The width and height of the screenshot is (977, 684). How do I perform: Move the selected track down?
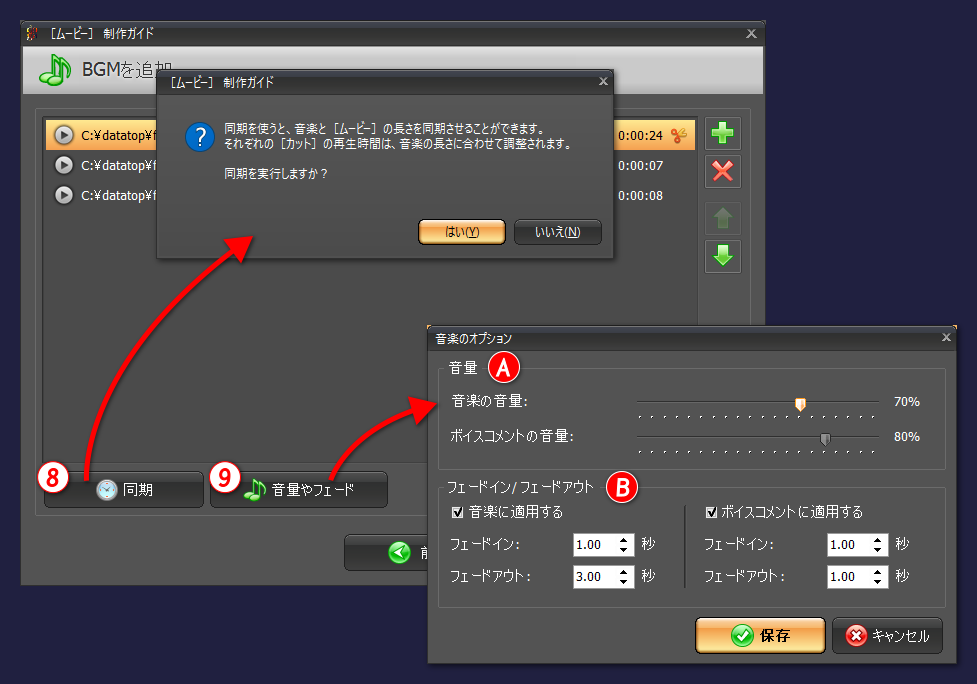722,256
